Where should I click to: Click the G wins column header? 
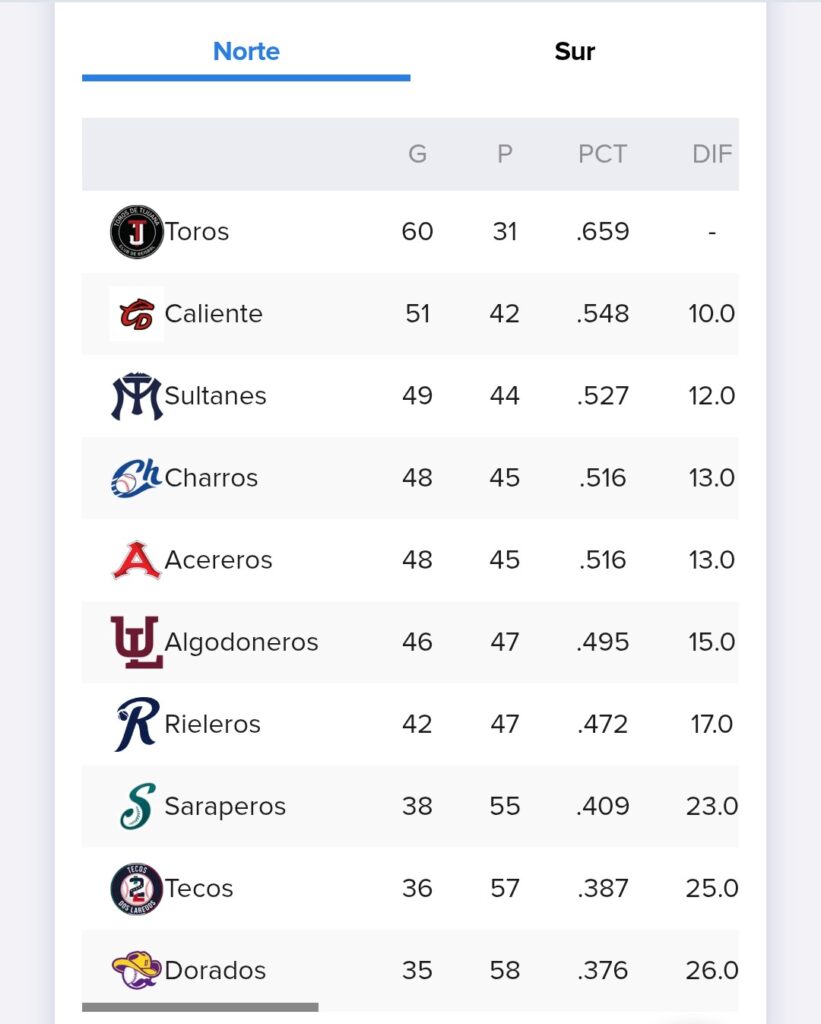(417, 154)
